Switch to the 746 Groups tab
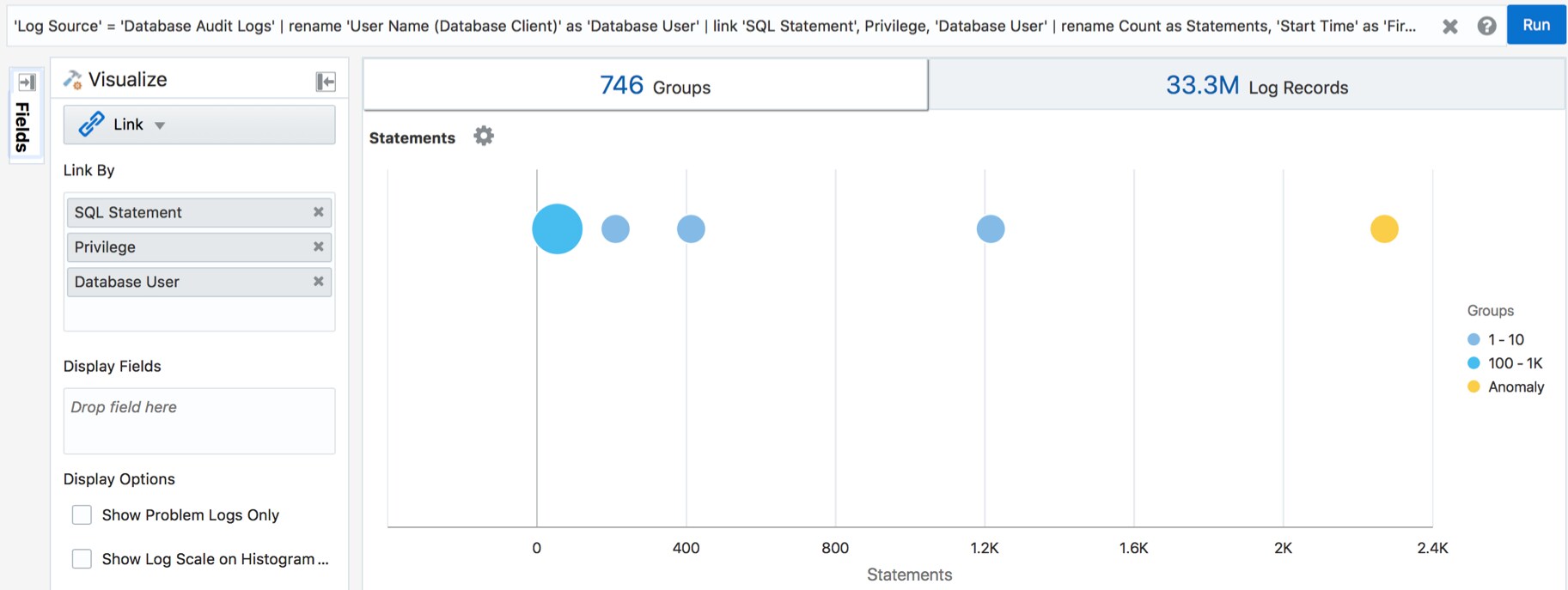1568x590 pixels. click(x=645, y=86)
